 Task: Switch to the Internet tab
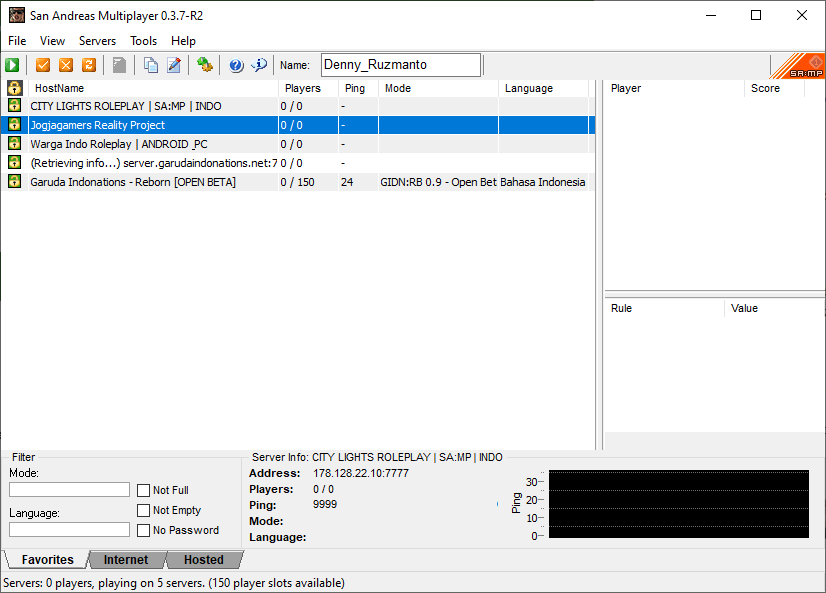125,559
